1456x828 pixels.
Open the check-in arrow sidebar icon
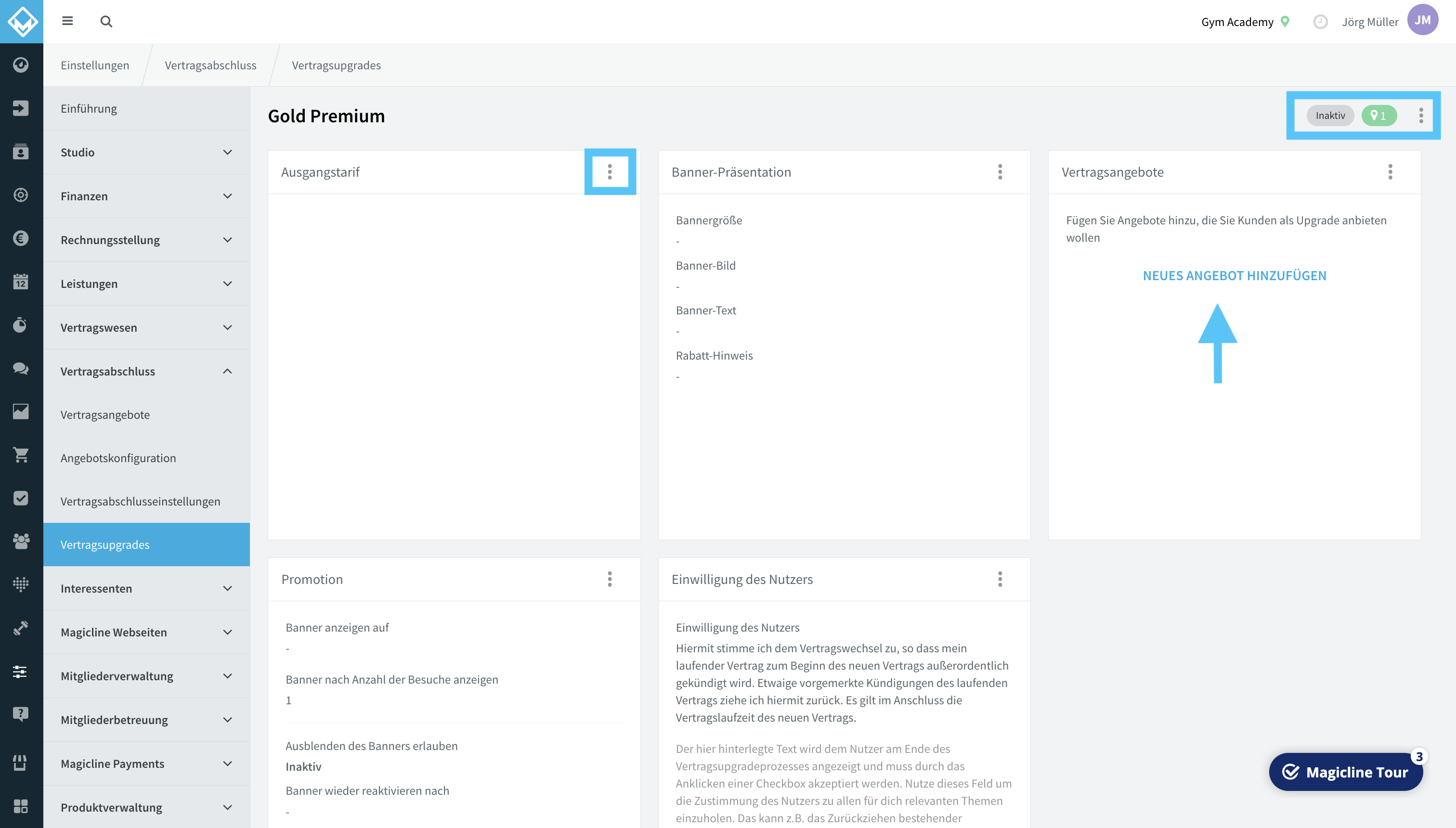[21, 108]
